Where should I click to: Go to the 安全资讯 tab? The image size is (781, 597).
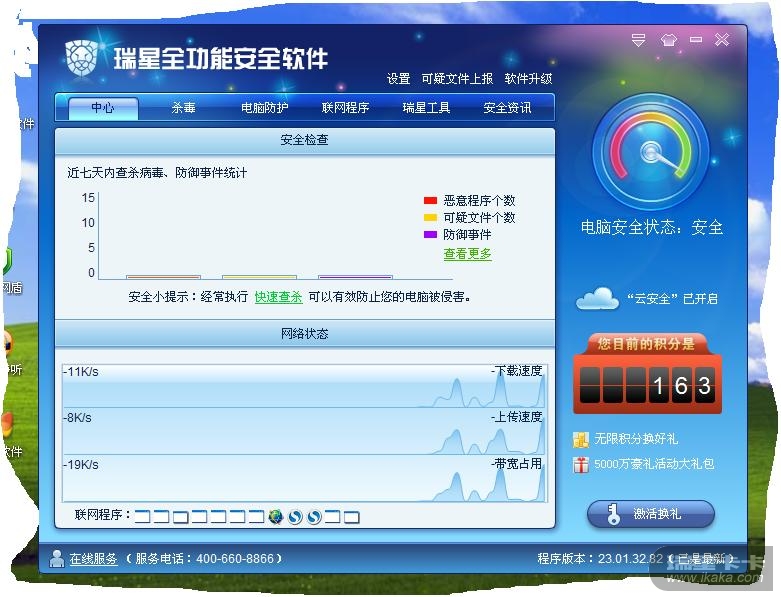point(507,108)
